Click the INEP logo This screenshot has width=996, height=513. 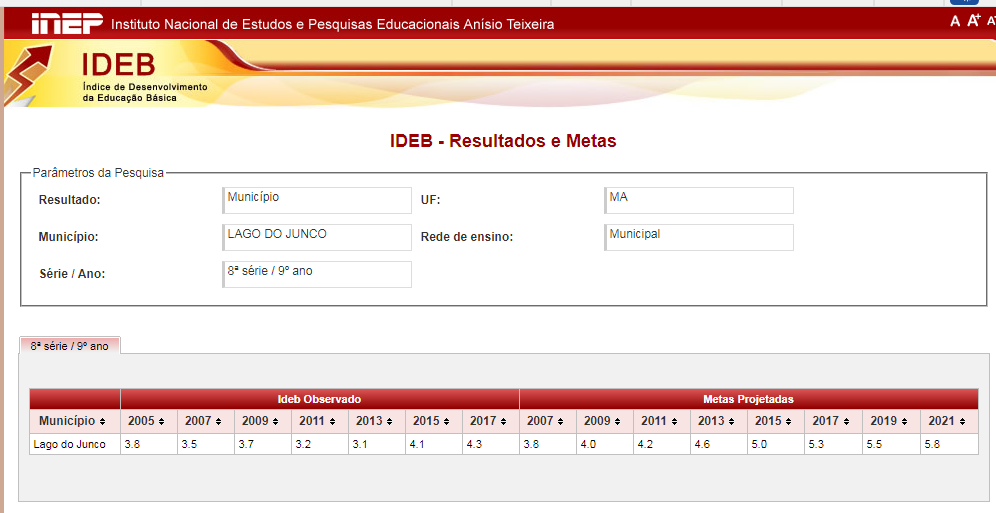point(67,23)
